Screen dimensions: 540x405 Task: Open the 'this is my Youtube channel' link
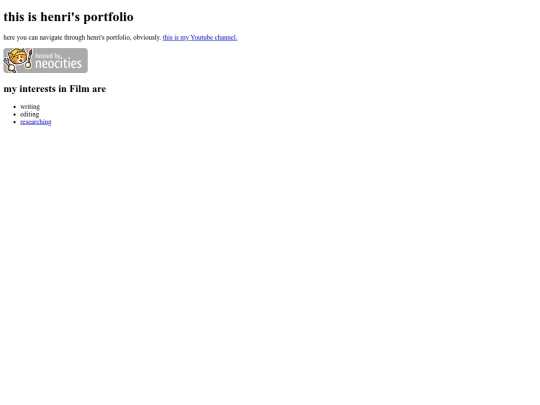tap(200, 37)
